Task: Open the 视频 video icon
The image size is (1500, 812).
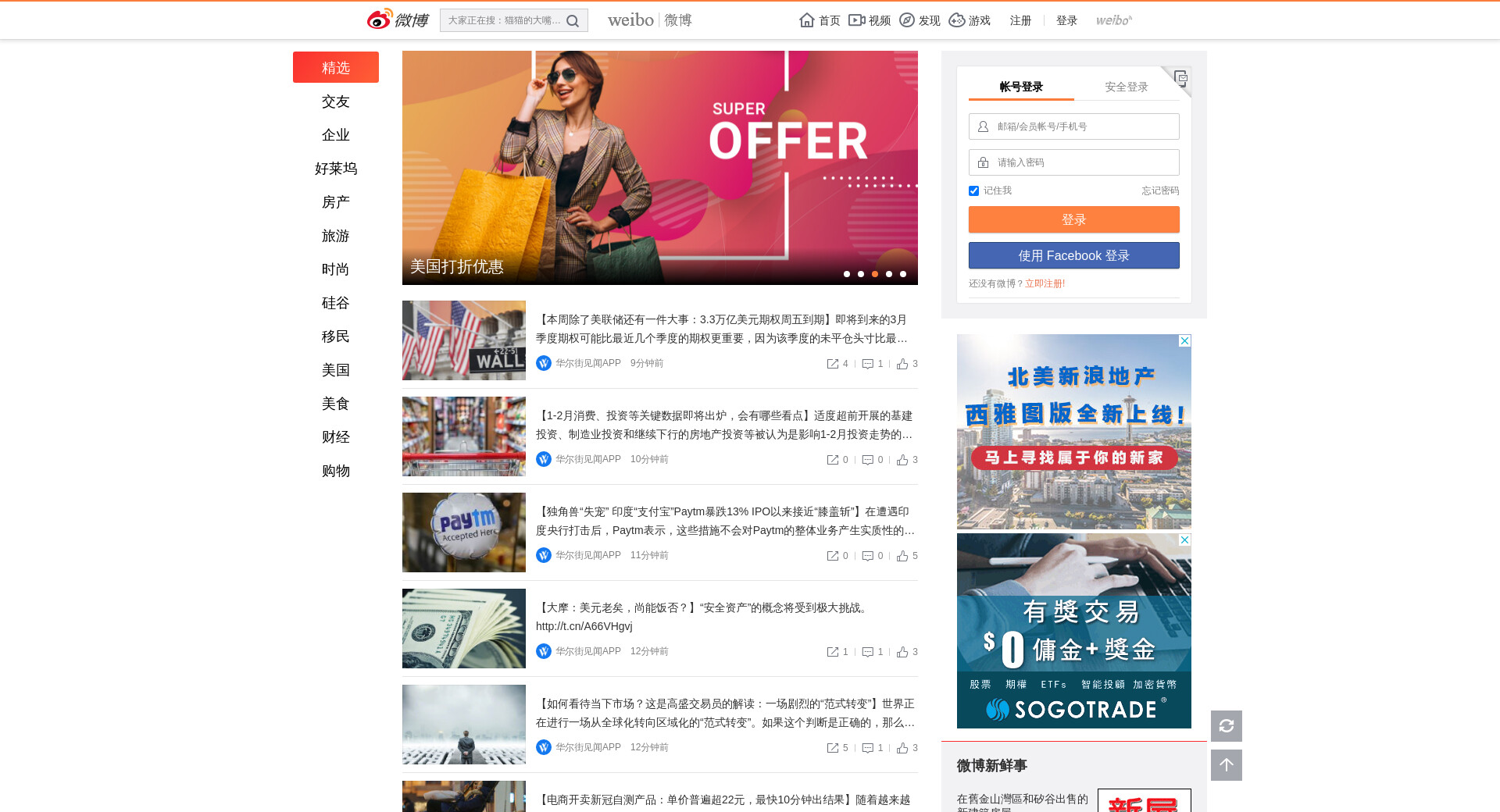Action: (857, 20)
